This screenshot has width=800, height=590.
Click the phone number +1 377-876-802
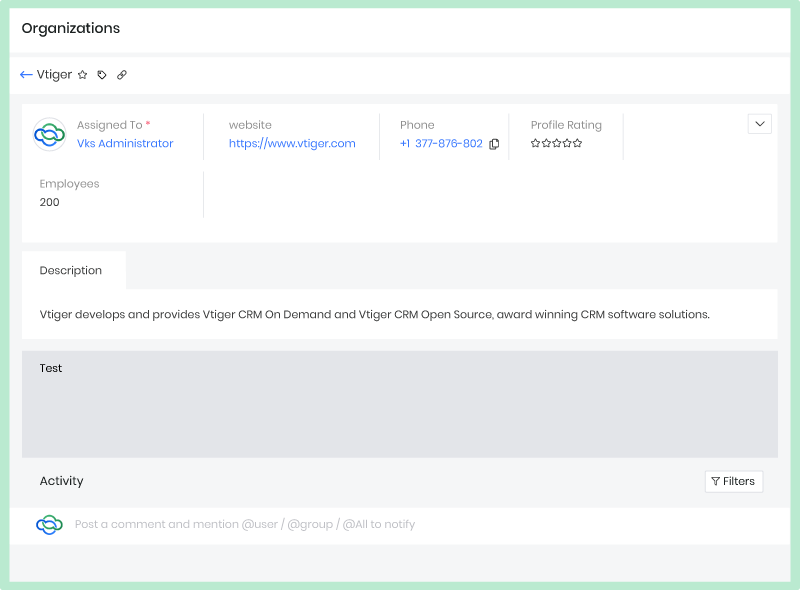[441, 144]
